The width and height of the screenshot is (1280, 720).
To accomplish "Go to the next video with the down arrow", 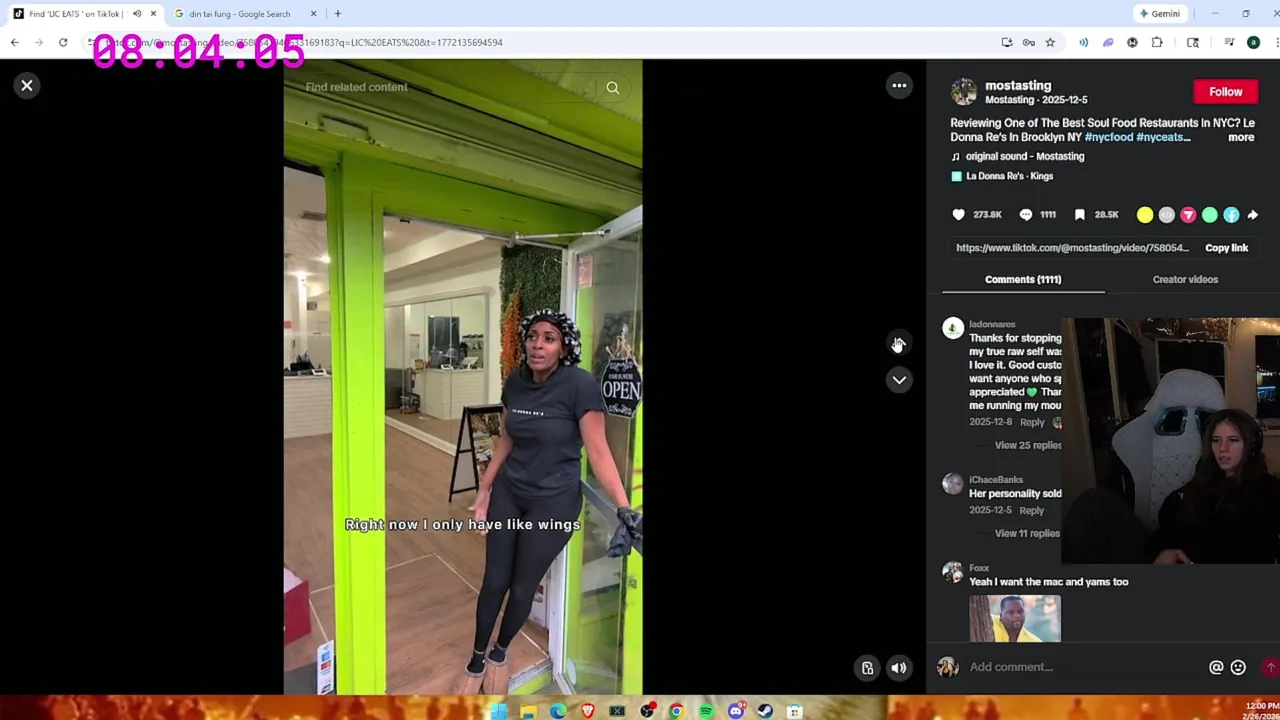I will [x=899, y=380].
